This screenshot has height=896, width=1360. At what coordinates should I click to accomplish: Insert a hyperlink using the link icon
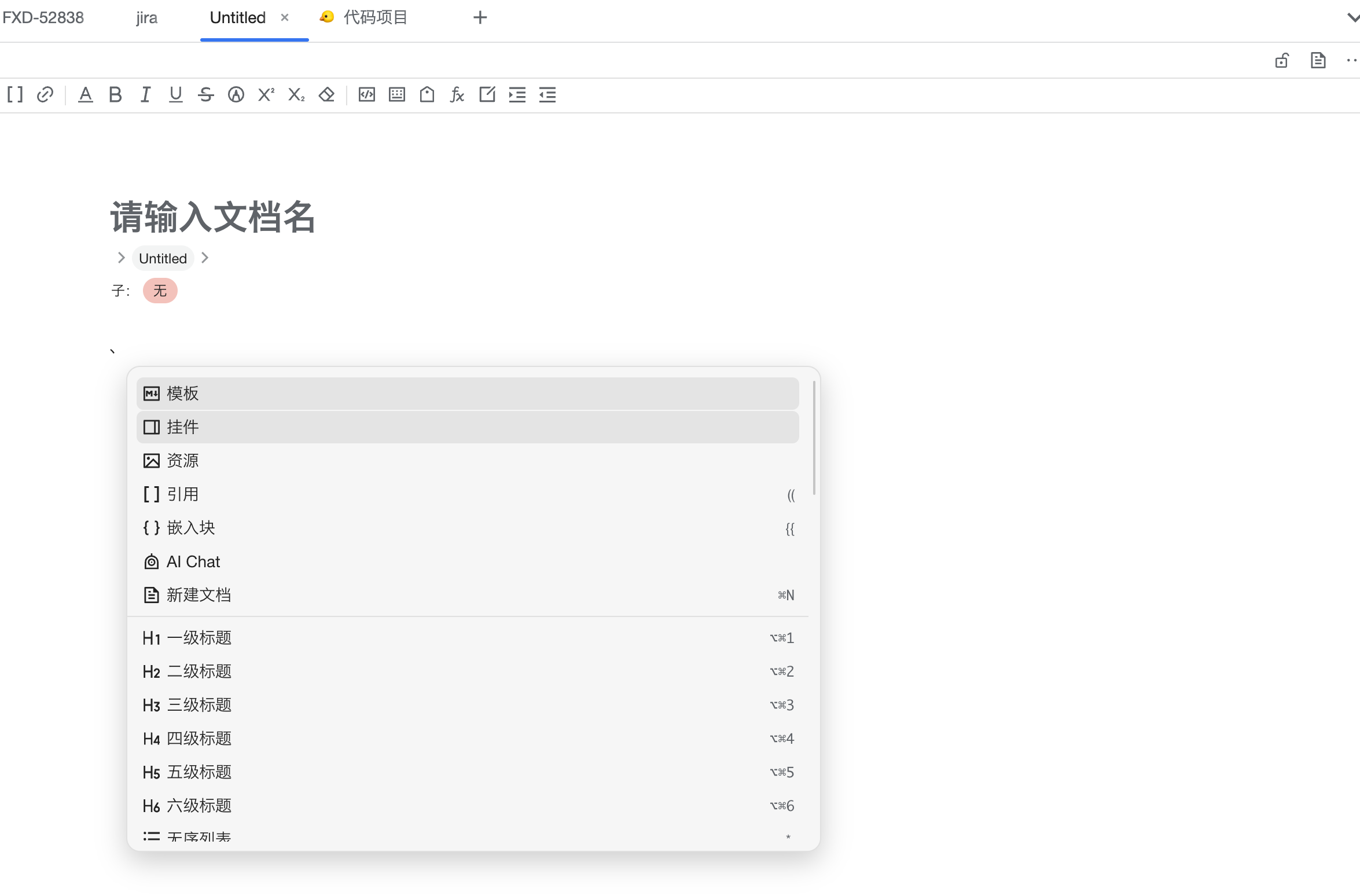pyautogui.click(x=45, y=94)
